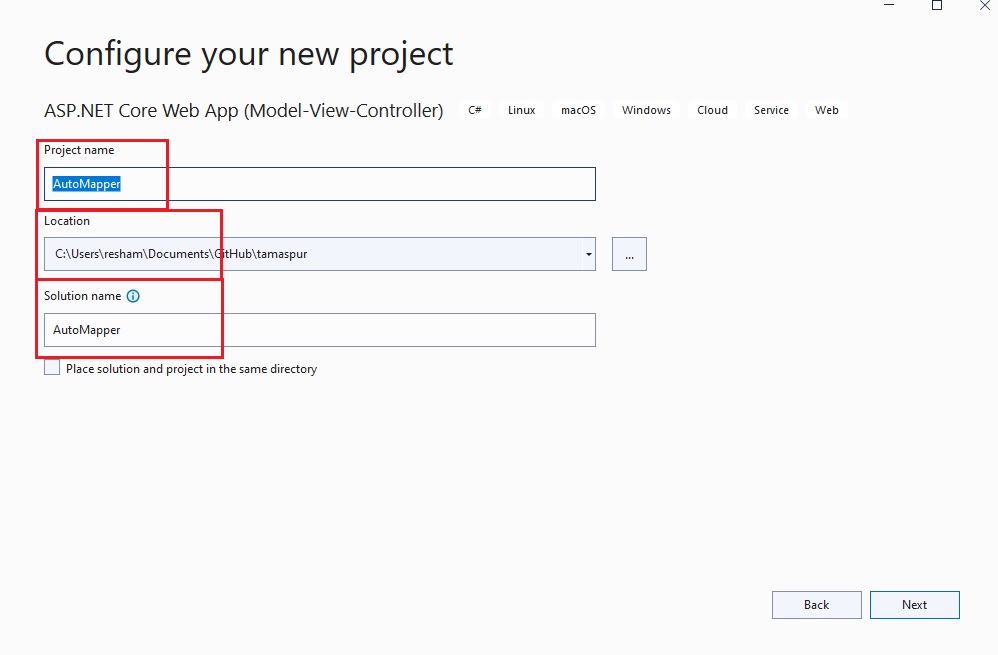Go Back to template selection

(817, 605)
